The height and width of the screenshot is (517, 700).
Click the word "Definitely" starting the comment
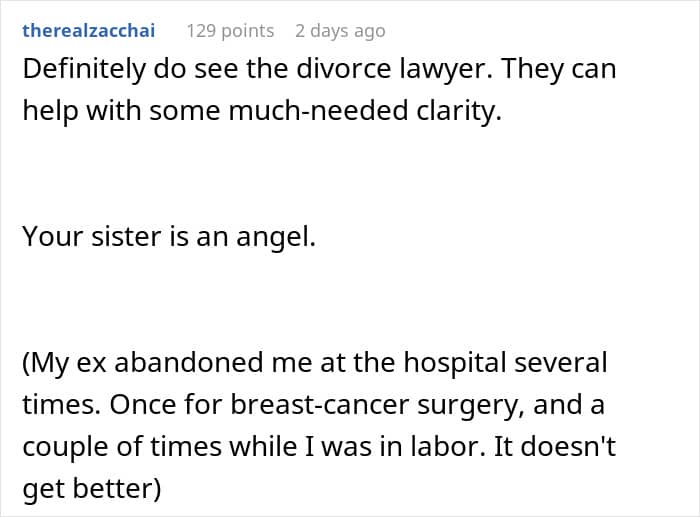click(x=84, y=70)
